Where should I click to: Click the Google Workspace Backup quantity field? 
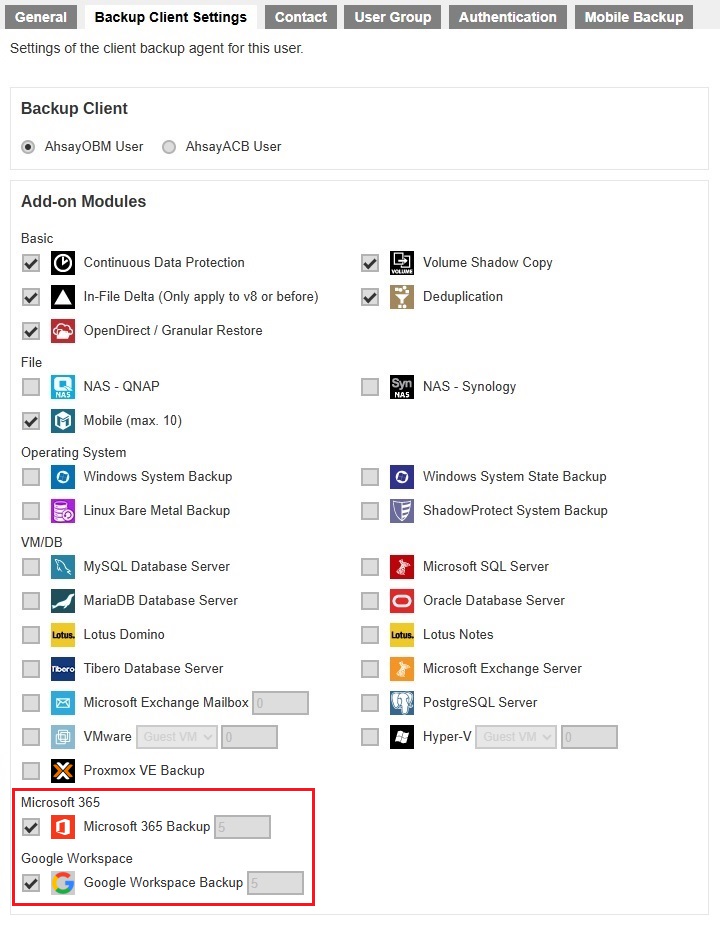tap(276, 883)
